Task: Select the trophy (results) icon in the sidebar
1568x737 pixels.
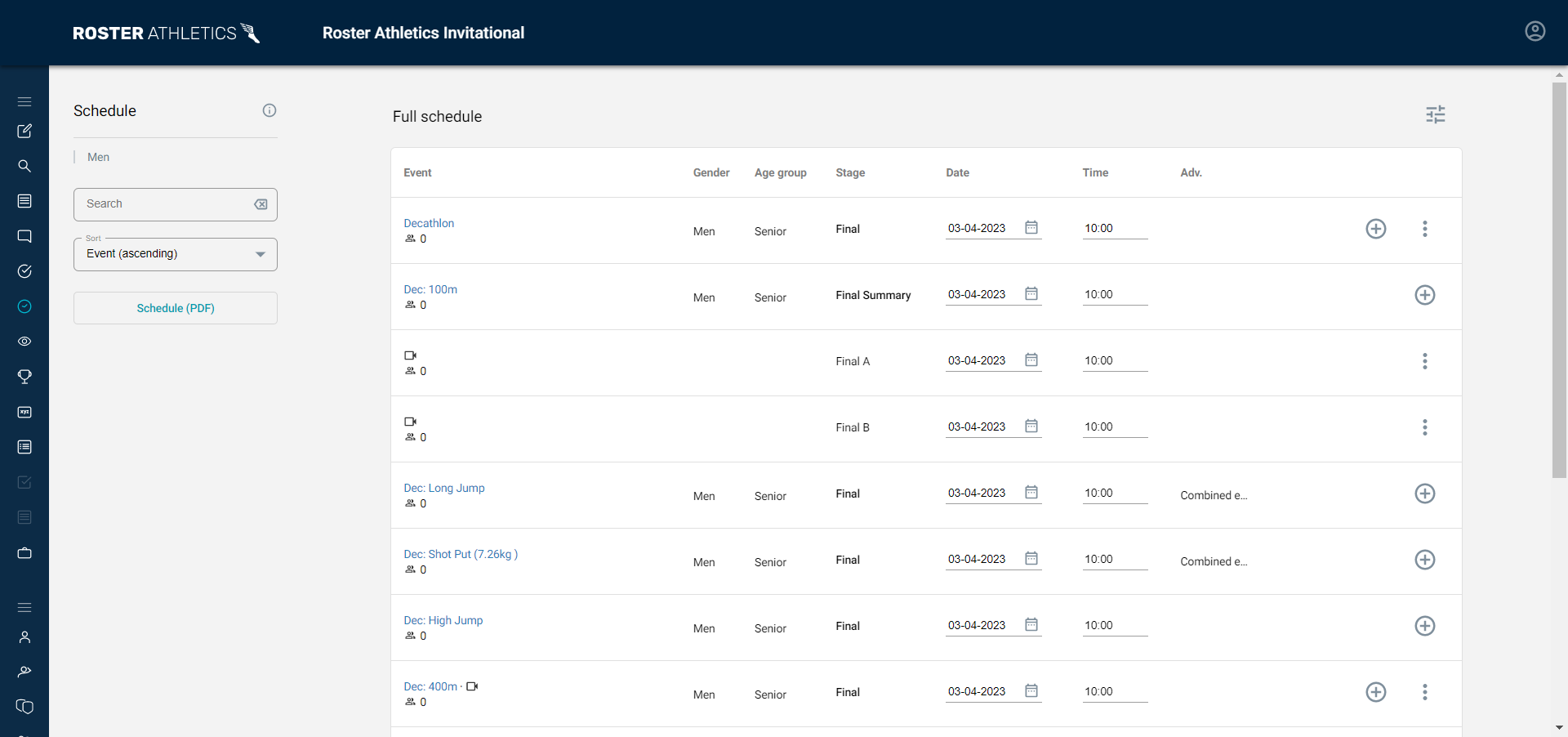Action: pos(24,377)
